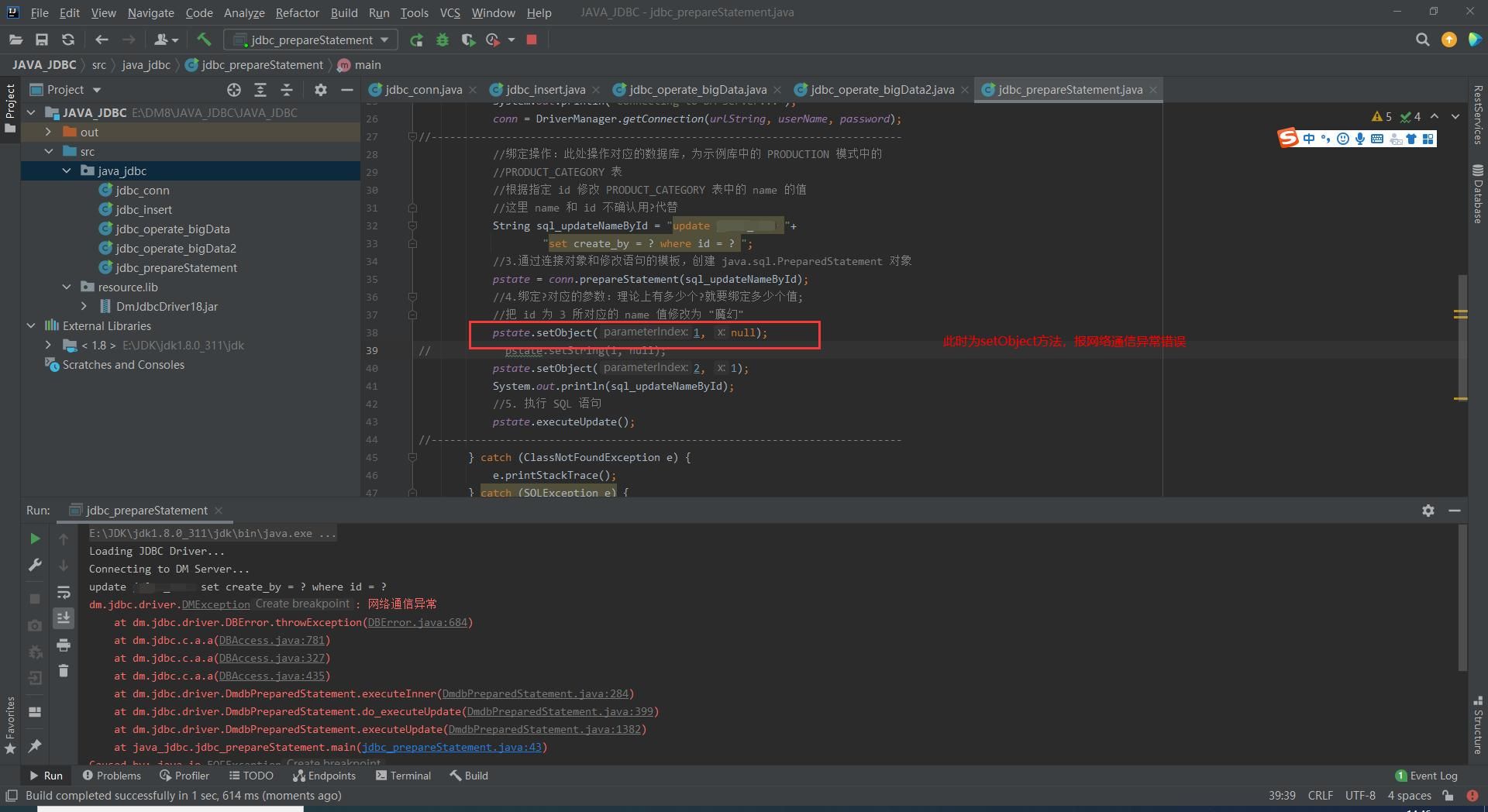Image resolution: width=1488 pixels, height=812 pixels.
Task: Open the Terminal tool window
Action: 403,776
